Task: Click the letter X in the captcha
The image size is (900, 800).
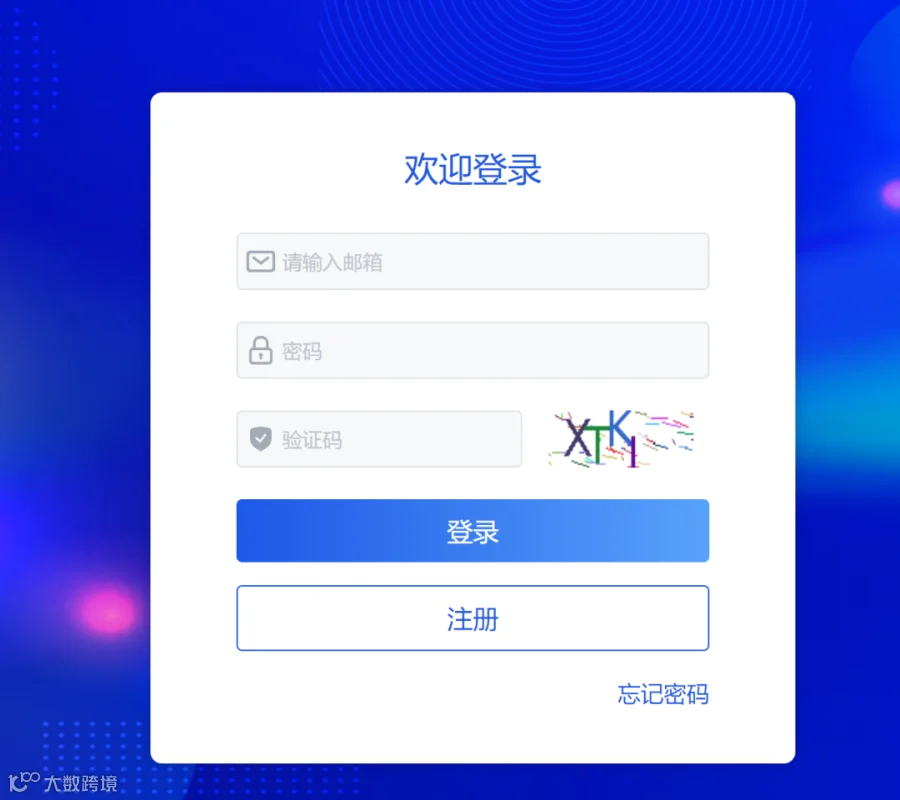Action: click(576, 438)
